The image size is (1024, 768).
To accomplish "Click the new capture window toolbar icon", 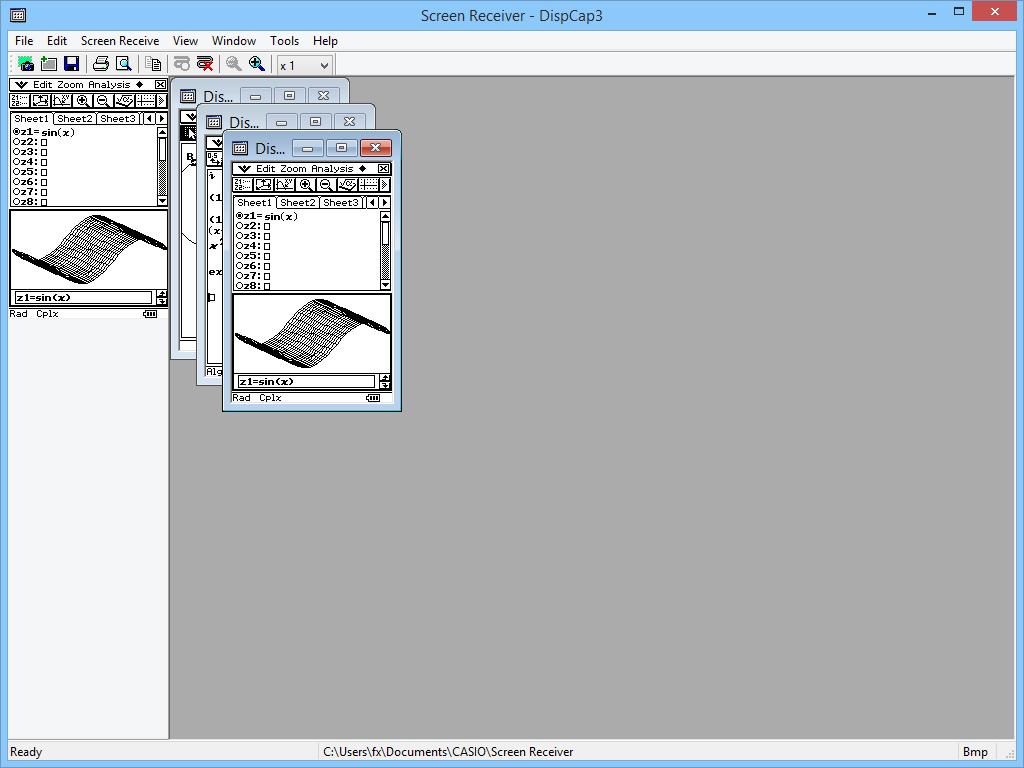I will [x=49, y=64].
